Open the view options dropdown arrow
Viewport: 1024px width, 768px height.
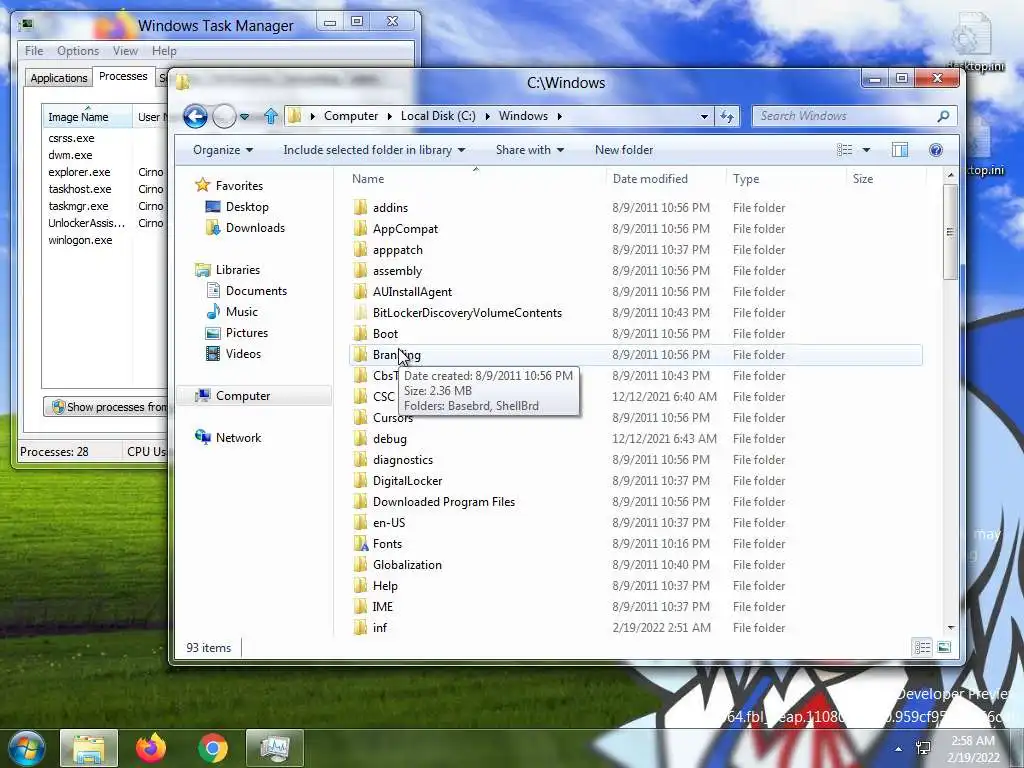tap(867, 150)
